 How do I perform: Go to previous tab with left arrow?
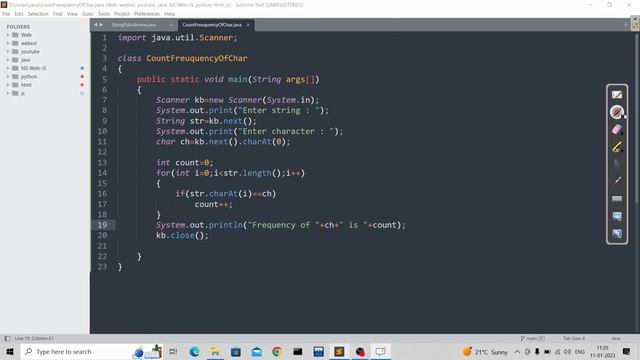tap(96, 25)
